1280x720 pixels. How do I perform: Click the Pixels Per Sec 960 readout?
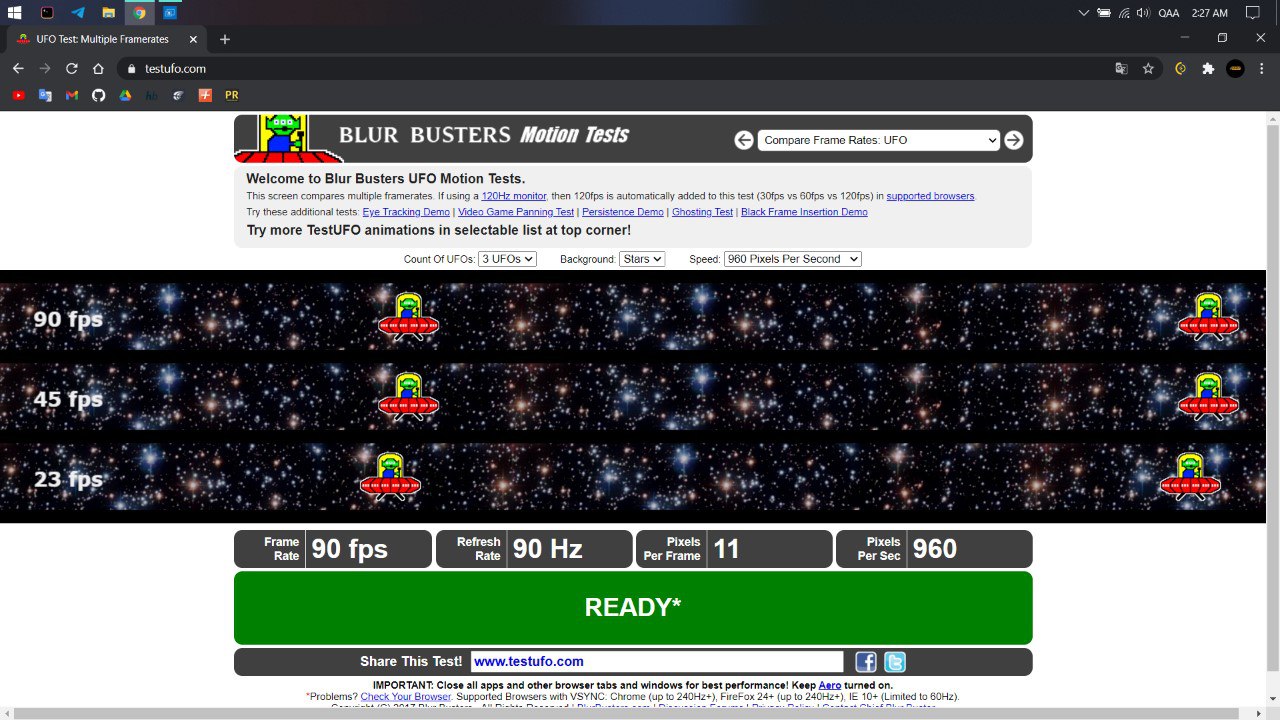point(934,549)
